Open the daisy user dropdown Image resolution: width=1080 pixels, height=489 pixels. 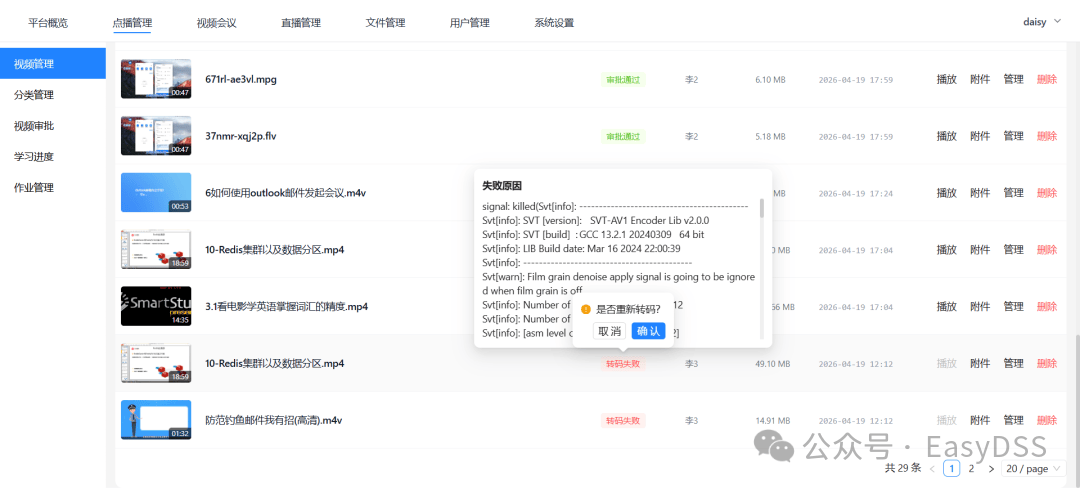(1043, 22)
